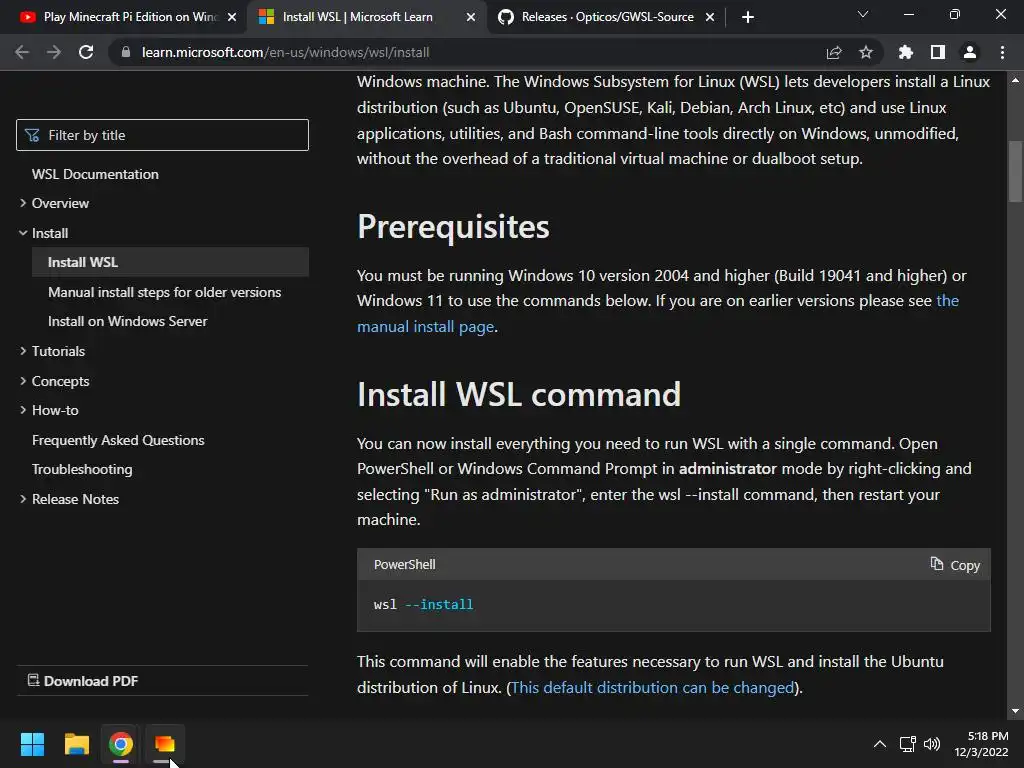Close the Install WSL tab
The width and height of the screenshot is (1024, 768).
(x=471, y=17)
